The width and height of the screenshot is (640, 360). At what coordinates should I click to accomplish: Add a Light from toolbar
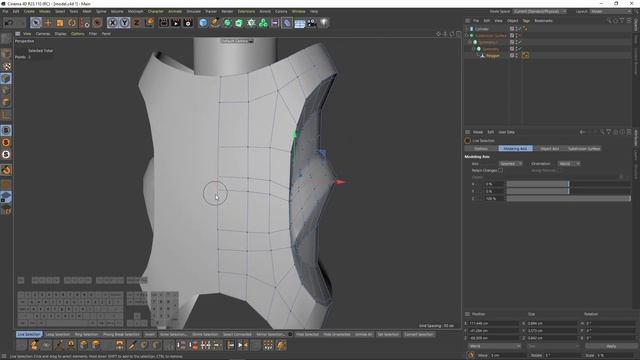click(x=324, y=23)
